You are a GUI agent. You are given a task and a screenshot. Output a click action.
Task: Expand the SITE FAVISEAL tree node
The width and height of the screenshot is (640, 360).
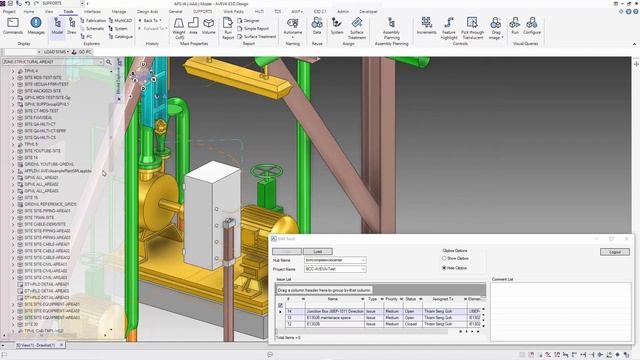point(13,118)
